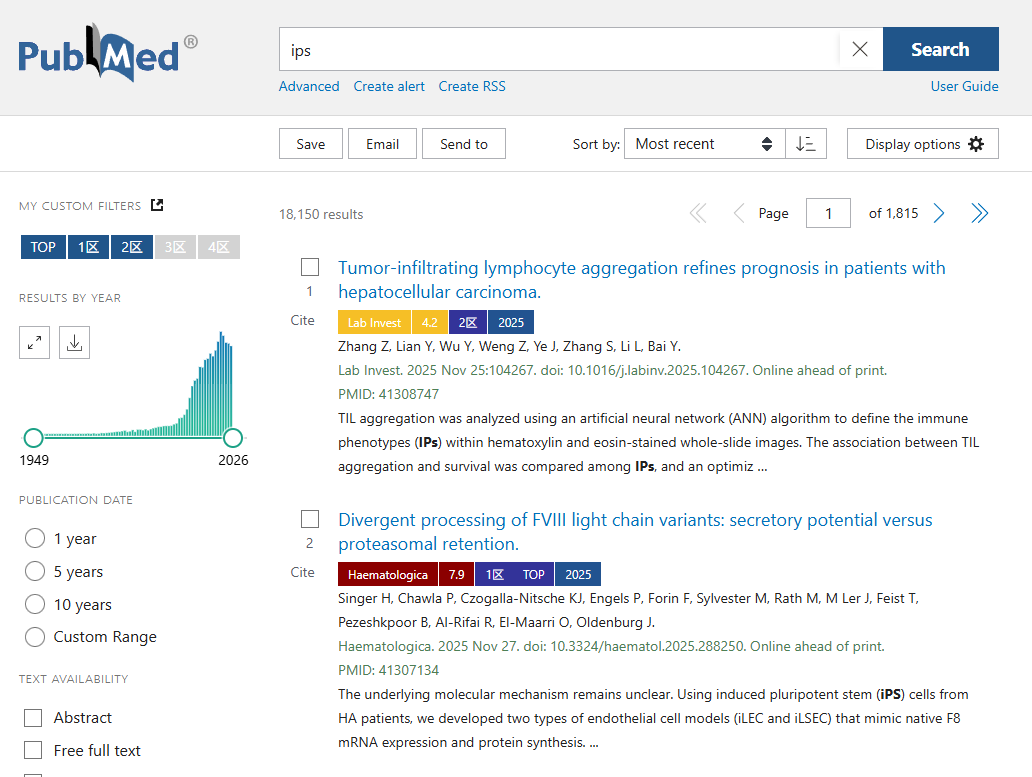Open custom filters external link icon
The image size is (1032, 777).
point(157,205)
